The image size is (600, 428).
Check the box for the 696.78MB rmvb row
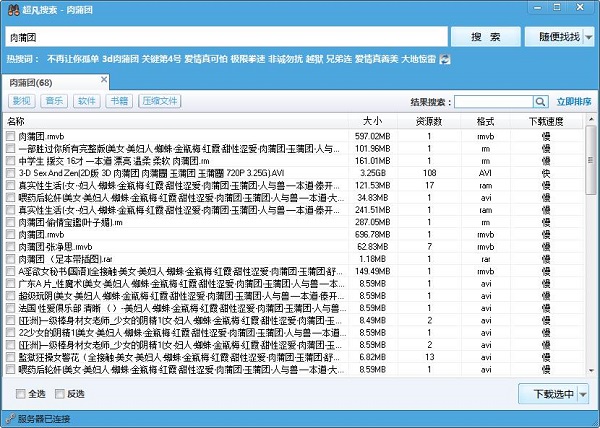tap(11, 234)
